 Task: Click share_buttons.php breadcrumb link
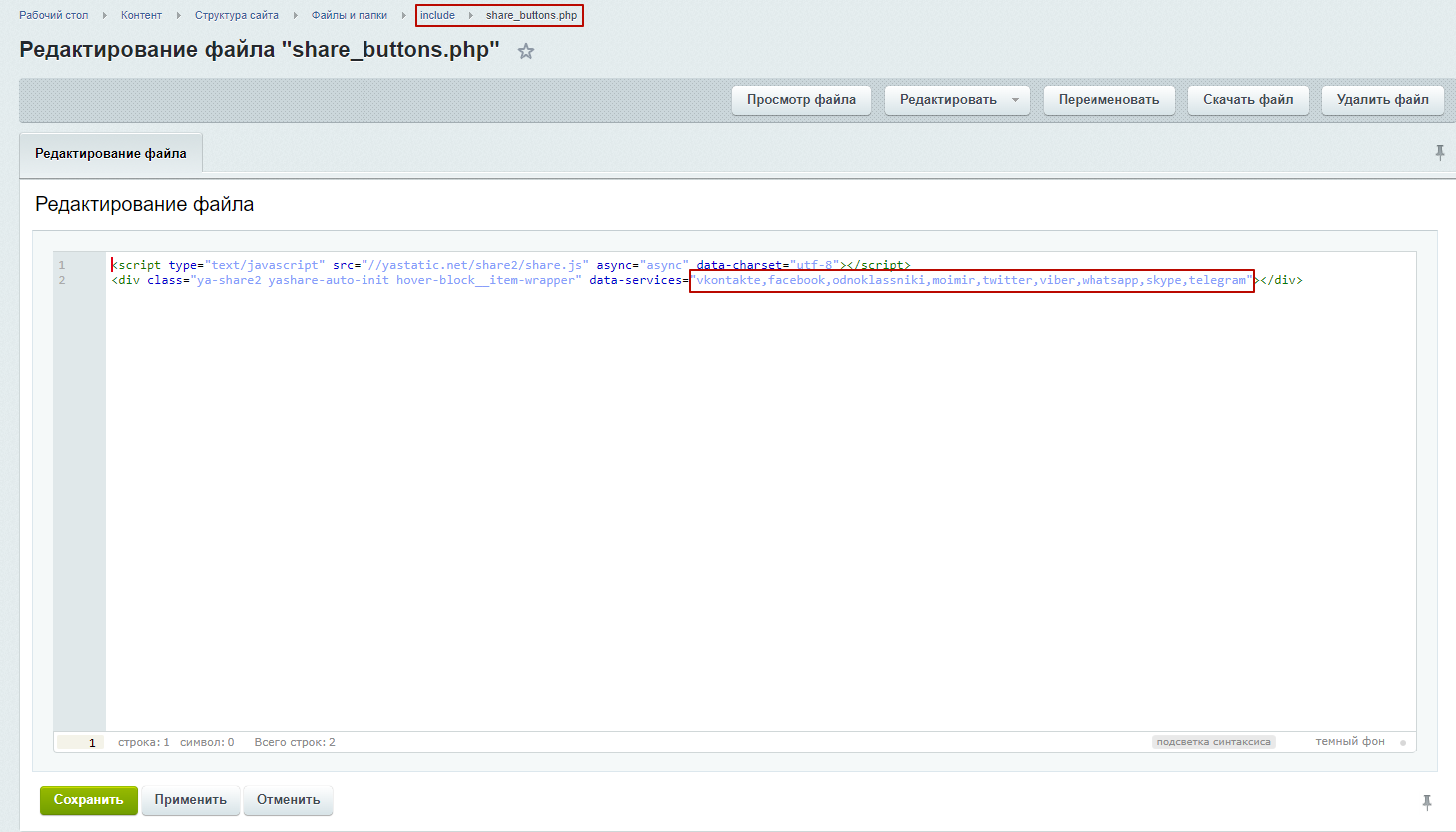click(x=531, y=15)
